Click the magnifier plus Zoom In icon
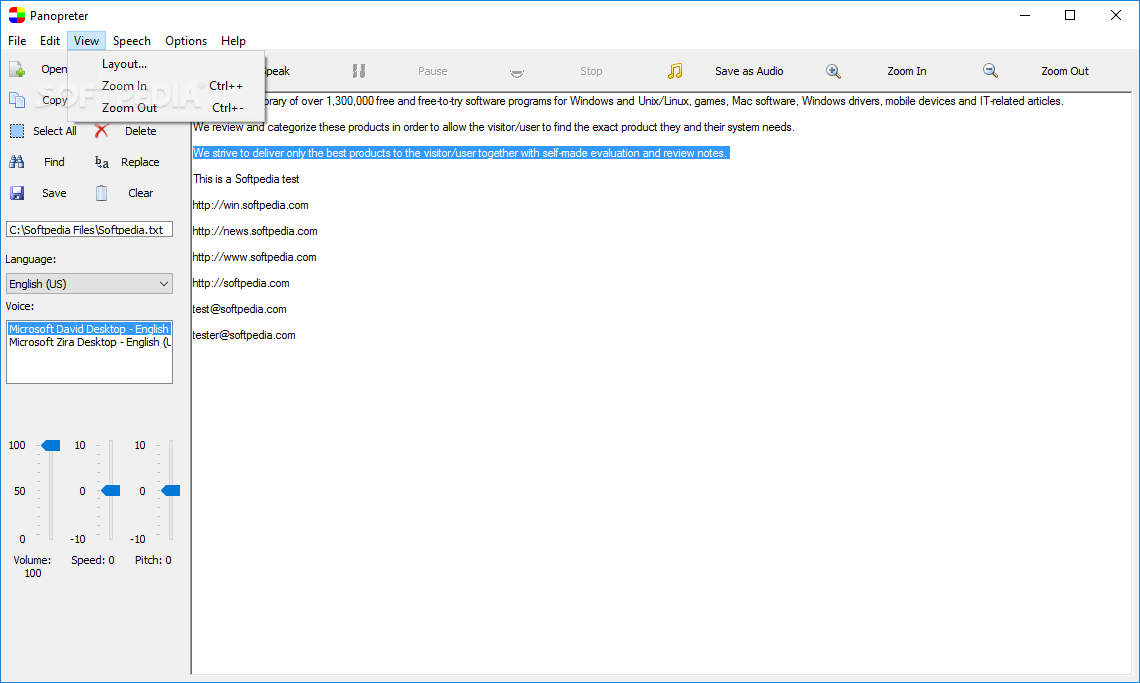The height and width of the screenshot is (683, 1140). pyautogui.click(x=833, y=71)
